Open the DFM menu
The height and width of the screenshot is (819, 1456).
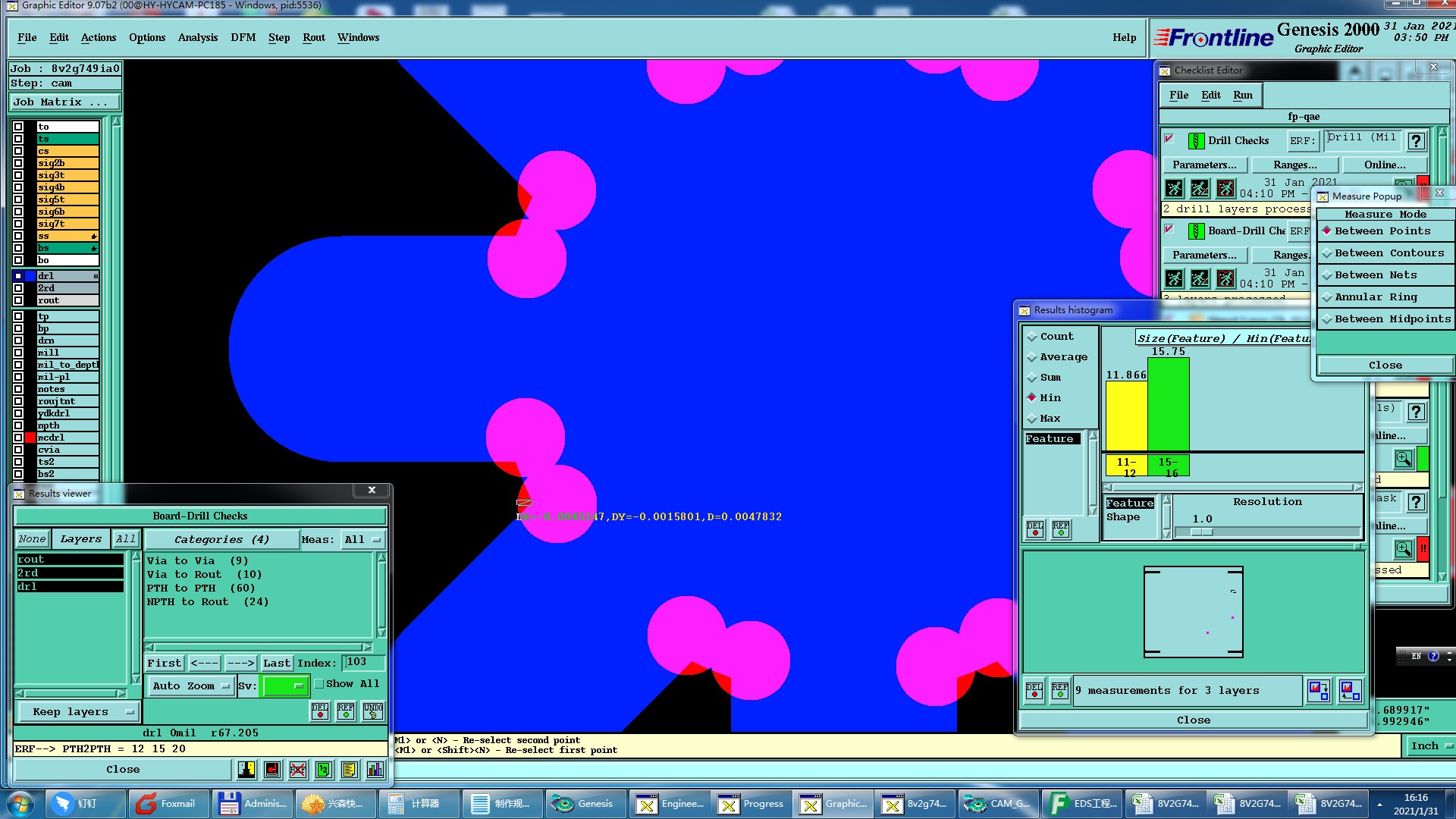(243, 37)
